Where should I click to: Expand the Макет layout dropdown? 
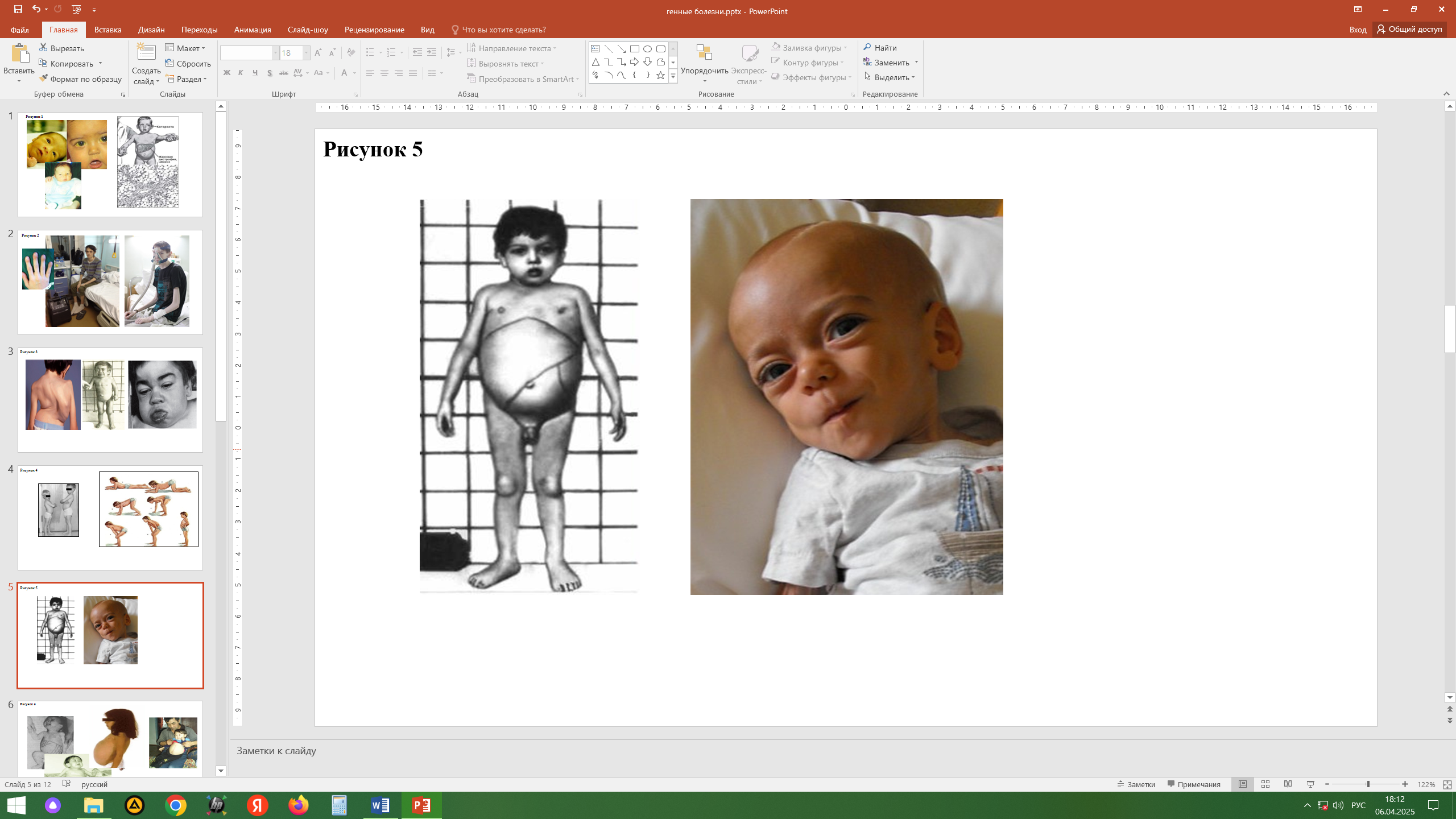[x=185, y=48]
